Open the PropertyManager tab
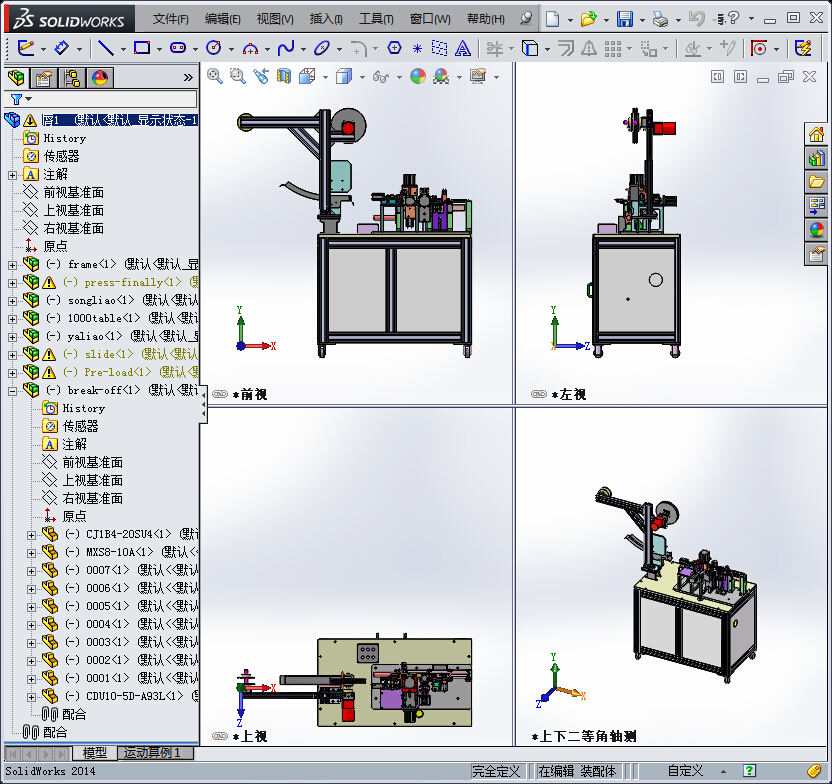The image size is (832, 784). click(44, 78)
